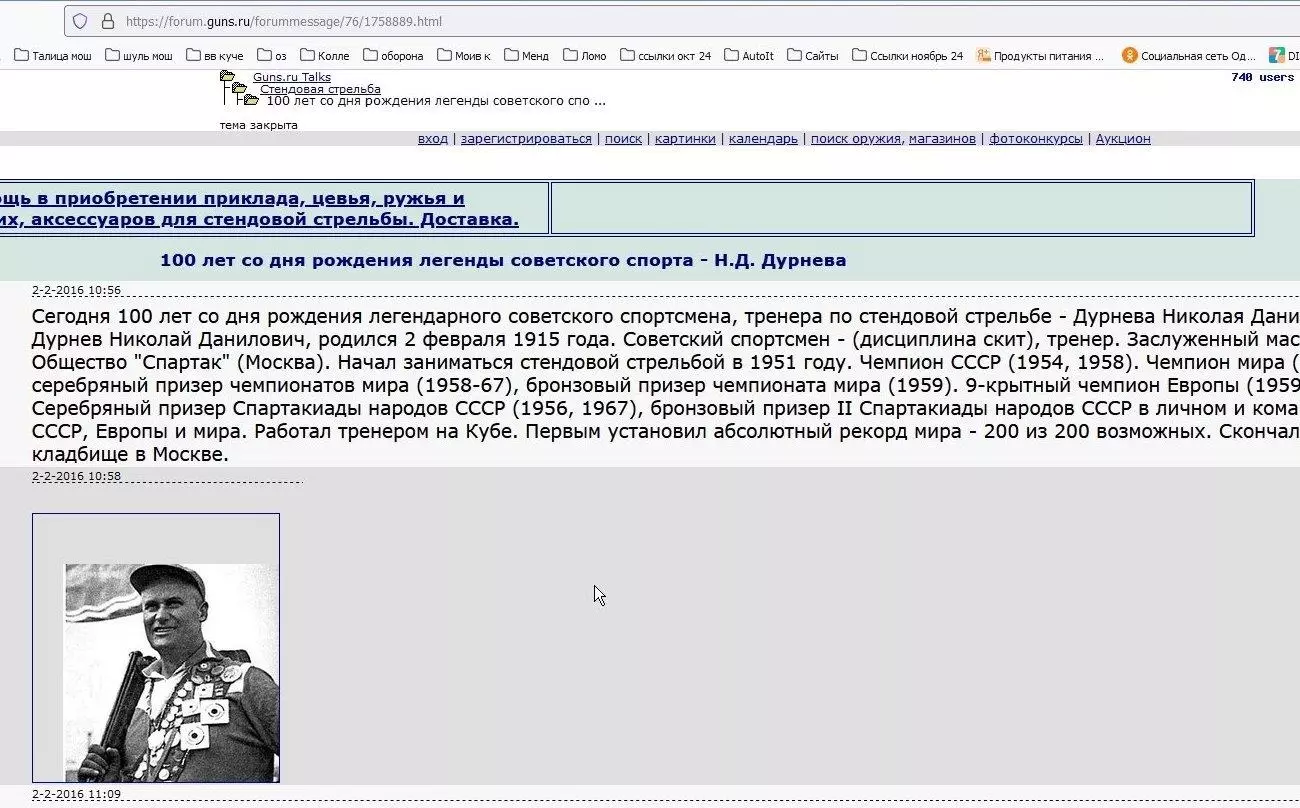1300x808 pixels.
Task: Click the page icon before the topic title
Action: click(x=250, y=100)
